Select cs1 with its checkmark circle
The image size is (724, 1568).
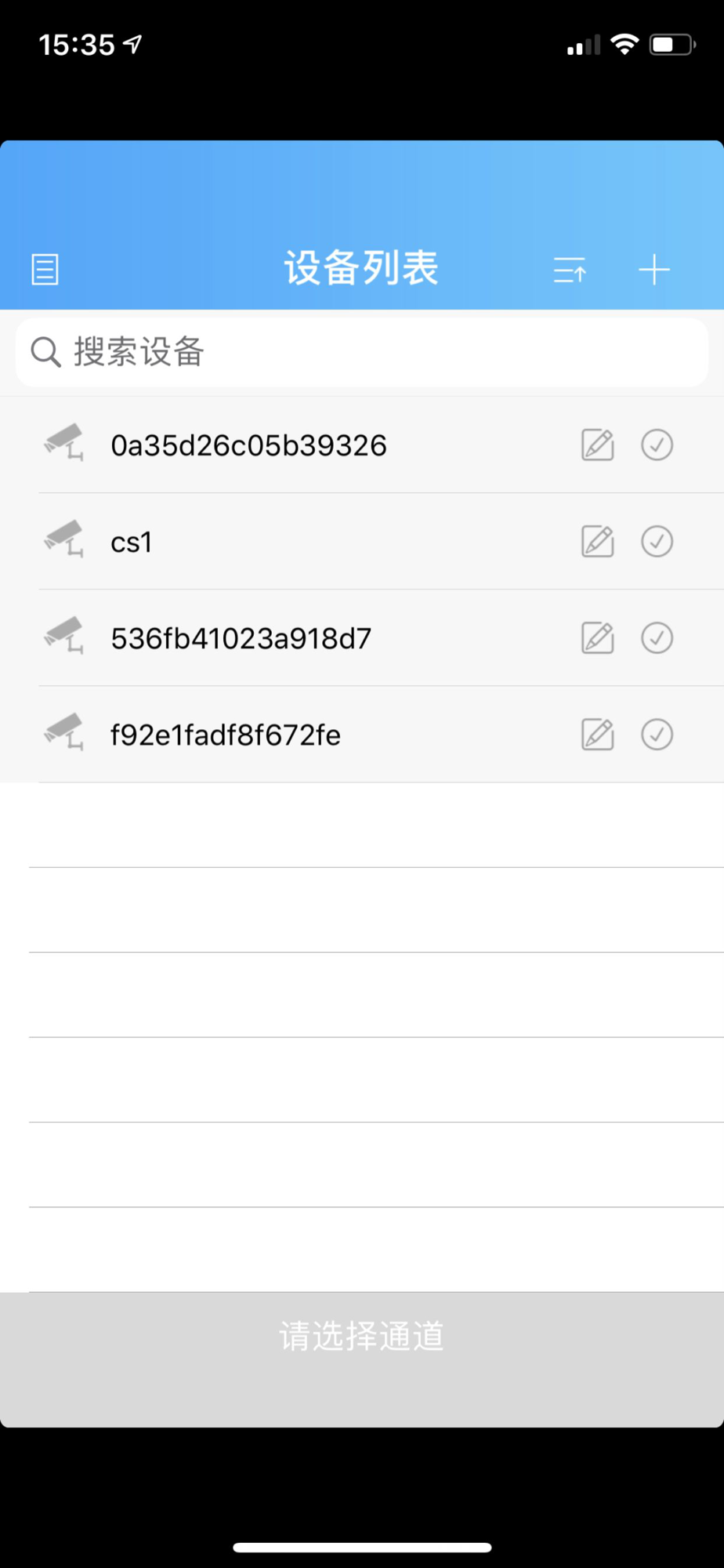657,541
